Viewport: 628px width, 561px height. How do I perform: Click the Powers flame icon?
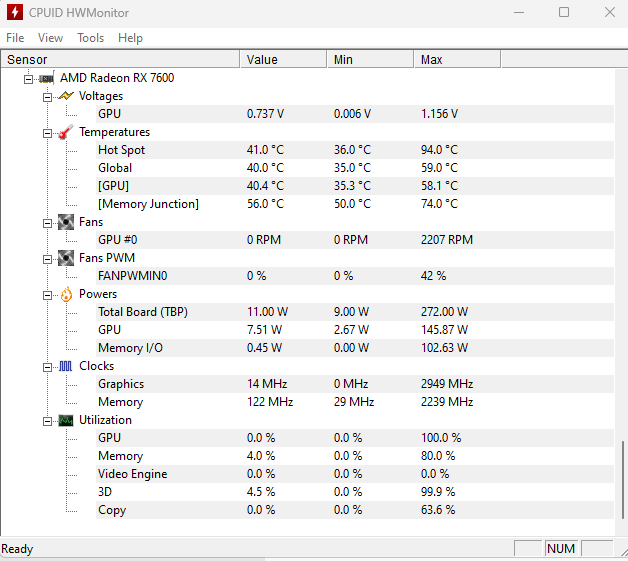coord(66,294)
